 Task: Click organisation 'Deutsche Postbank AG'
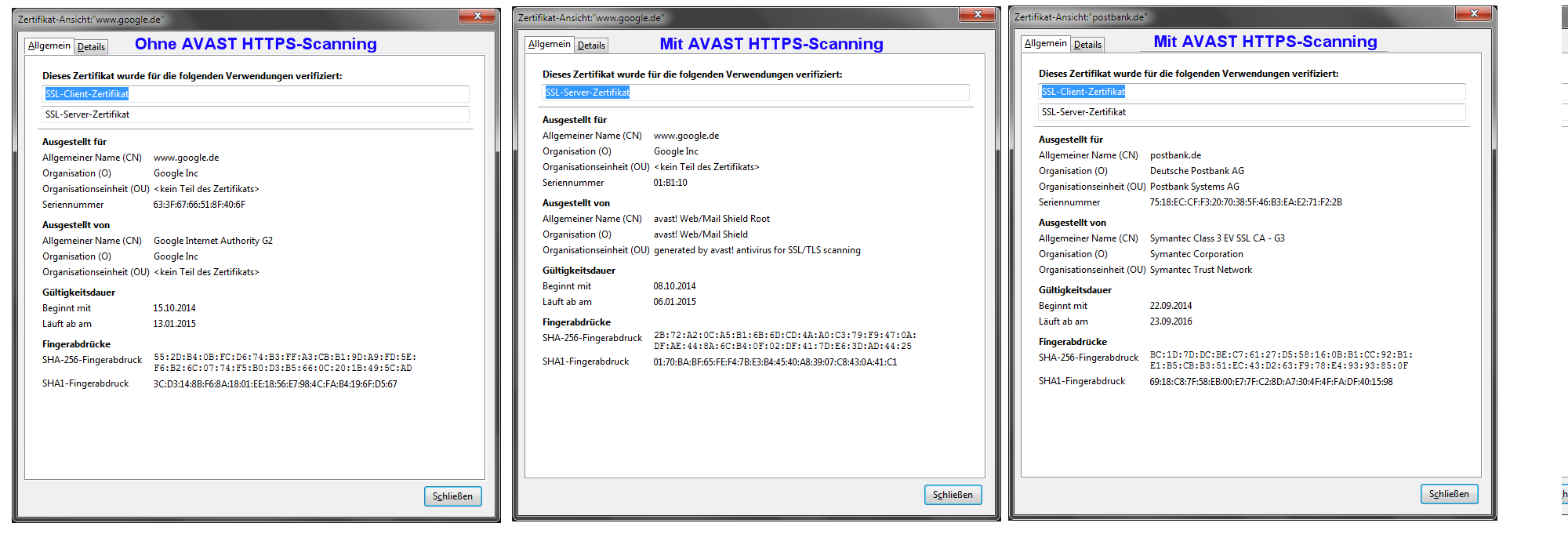[1197, 171]
